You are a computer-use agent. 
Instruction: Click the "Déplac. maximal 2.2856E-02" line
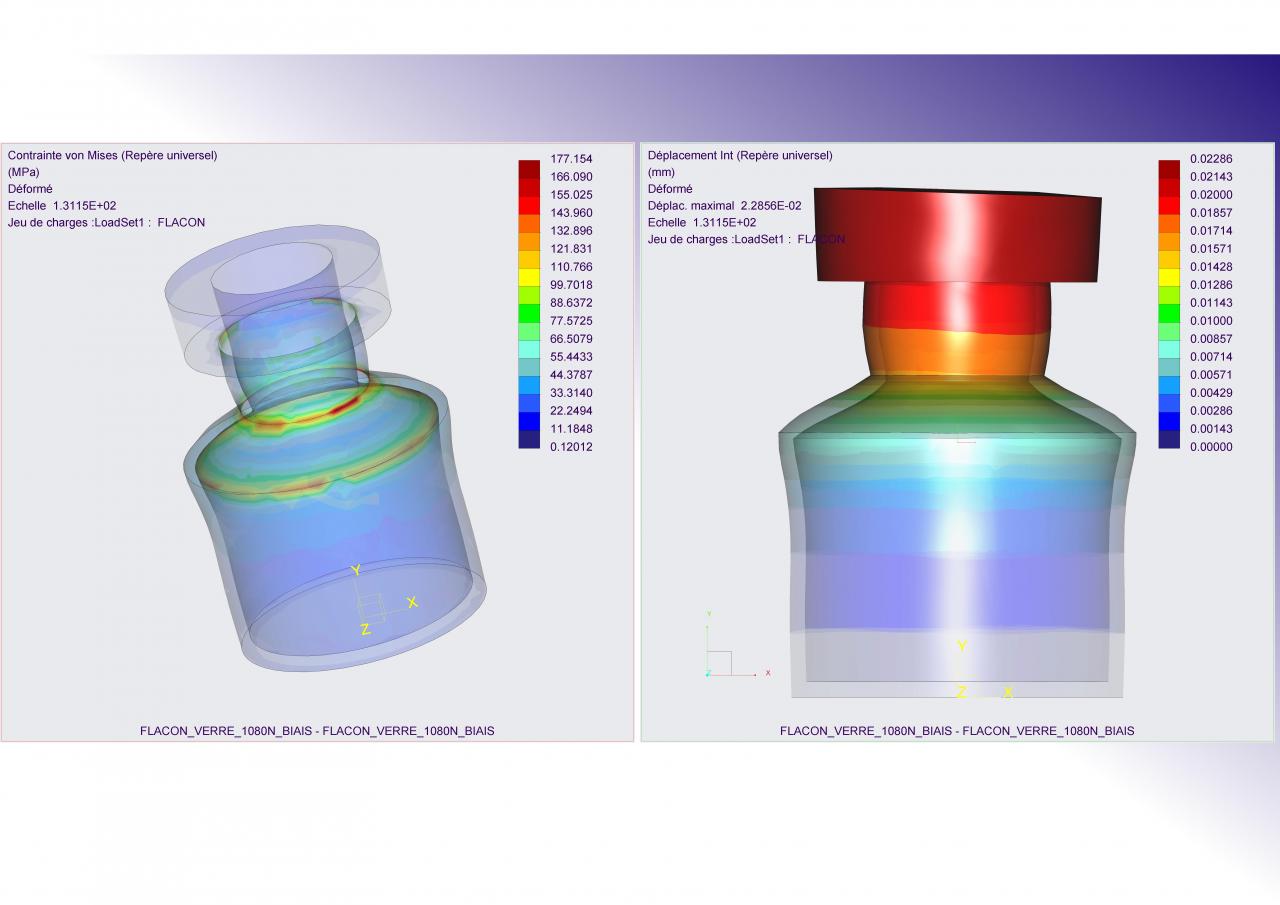[724, 206]
